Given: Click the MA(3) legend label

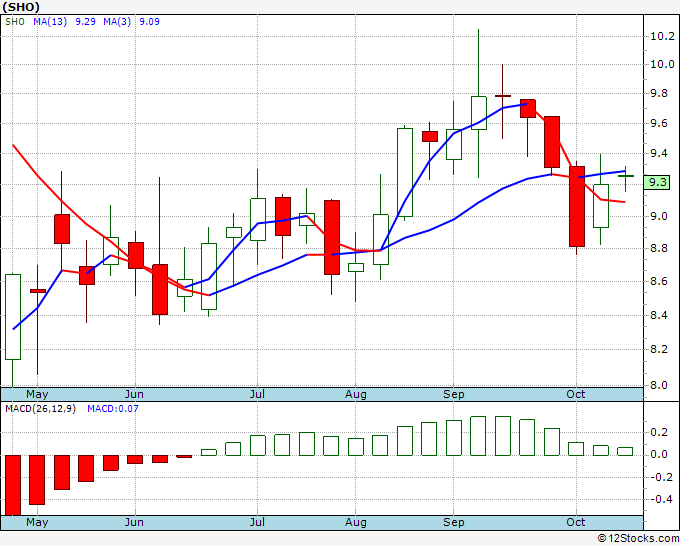Looking at the screenshot, I should 117,22.
